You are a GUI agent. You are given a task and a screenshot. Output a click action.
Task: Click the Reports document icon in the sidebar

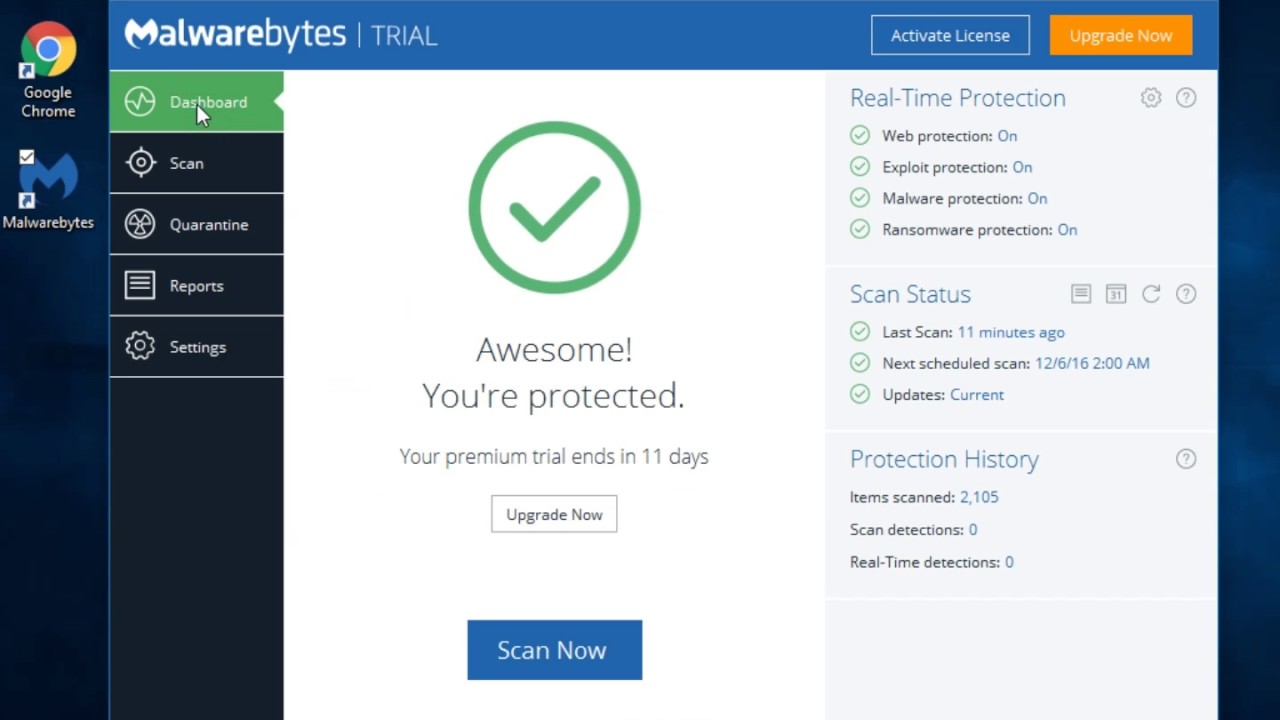tap(140, 285)
